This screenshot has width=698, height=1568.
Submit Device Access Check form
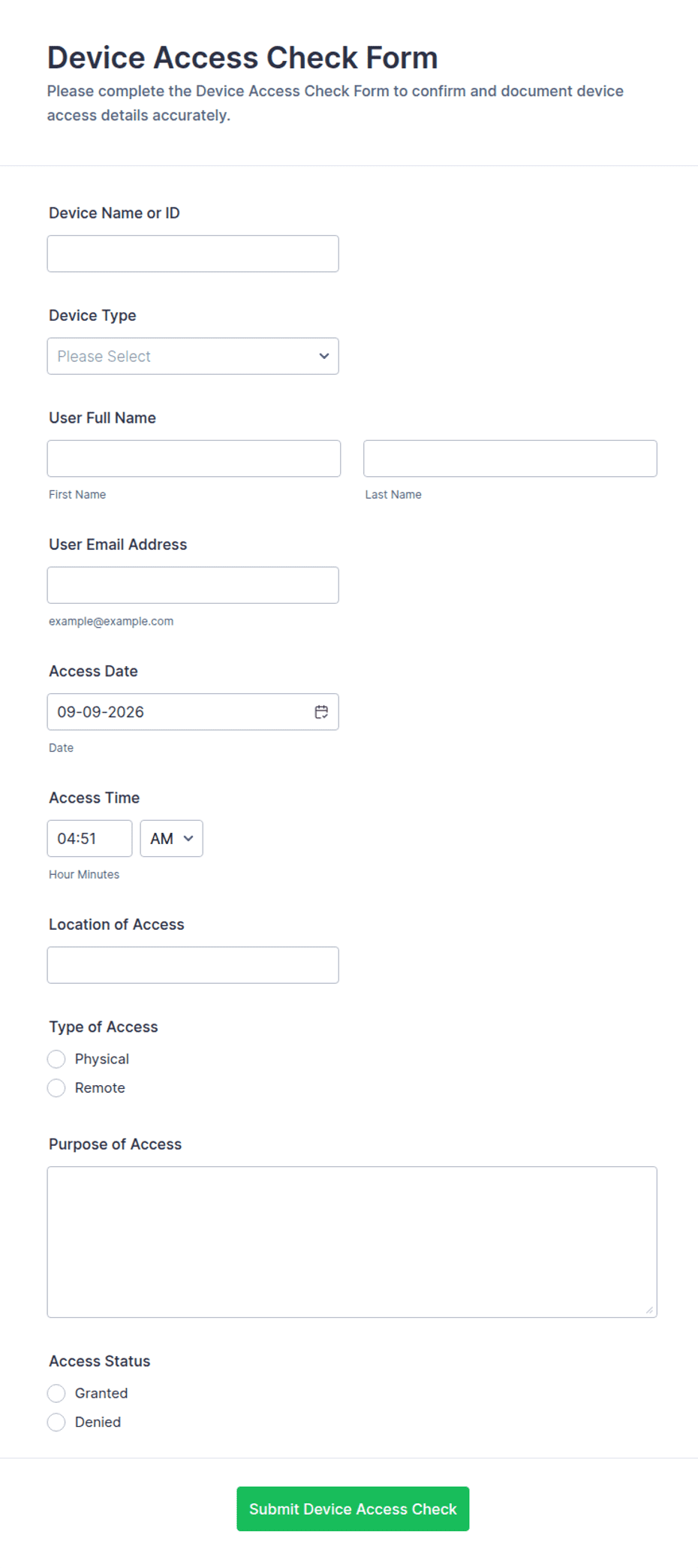(353, 1509)
